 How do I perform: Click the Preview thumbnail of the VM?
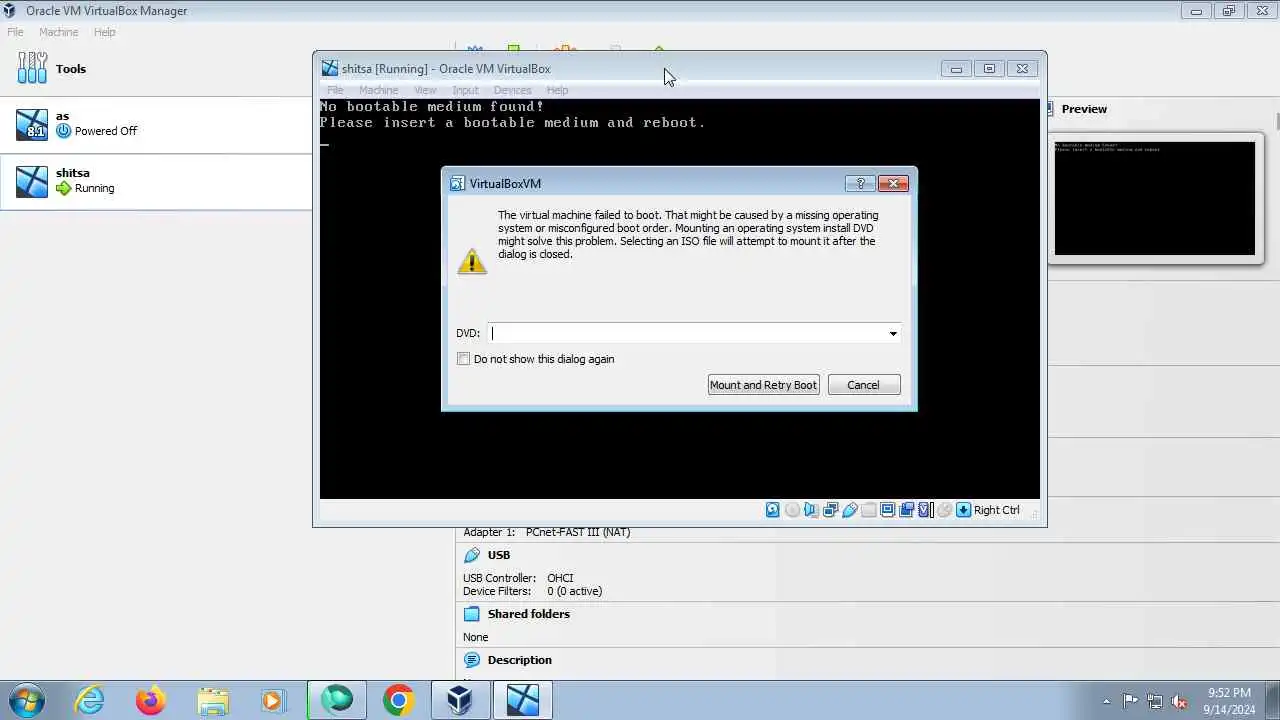click(1154, 198)
